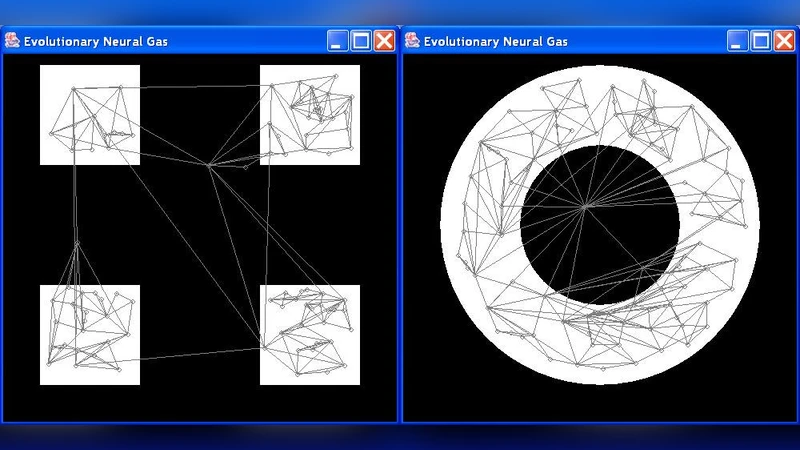Click the Java icon in right window title bar
This screenshot has height=450, width=800.
[x=412, y=41]
